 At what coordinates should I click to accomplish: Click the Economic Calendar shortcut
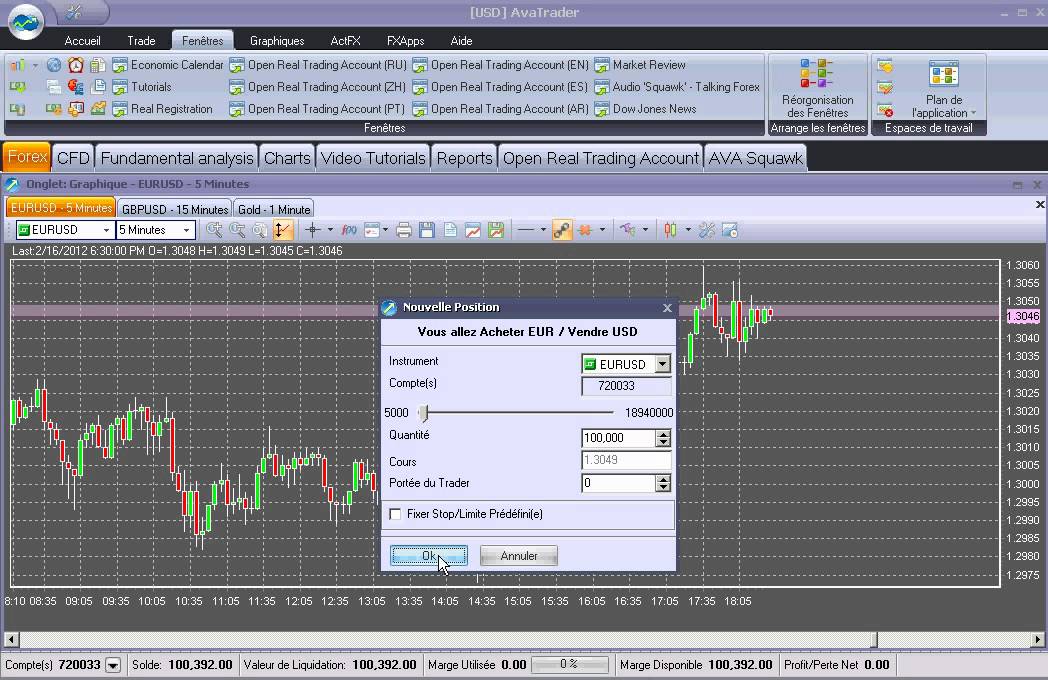[168, 65]
